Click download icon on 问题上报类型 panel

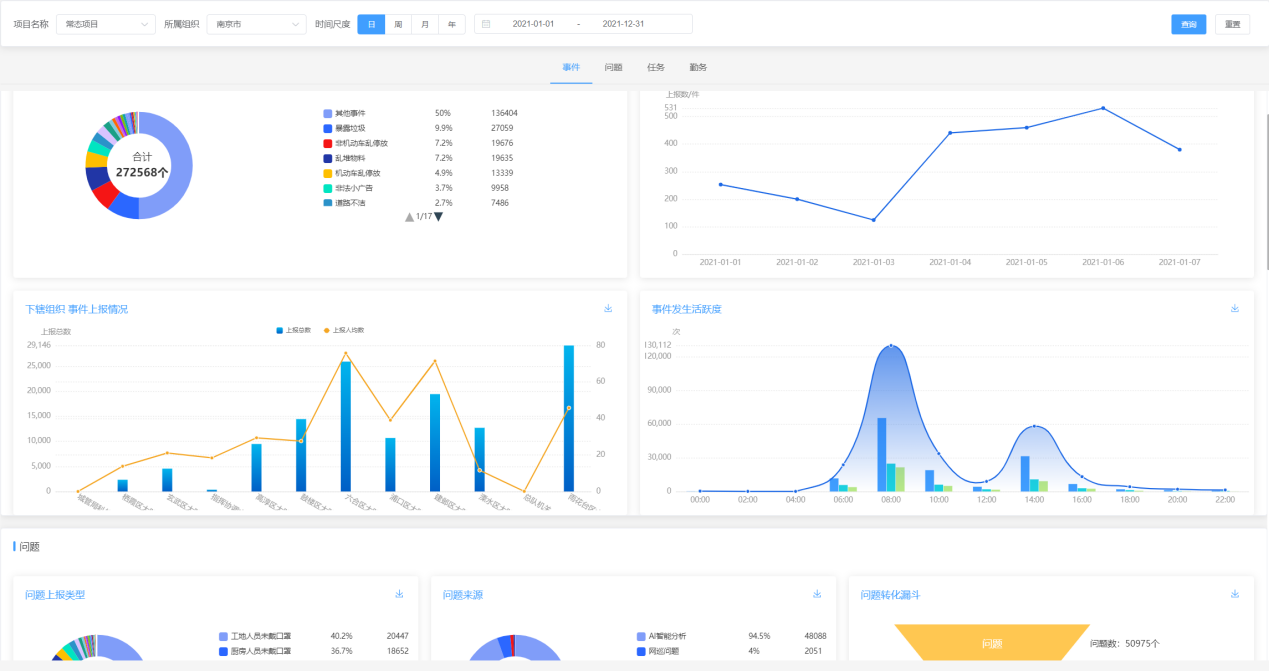pyautogui.click(x=399, y=594)
